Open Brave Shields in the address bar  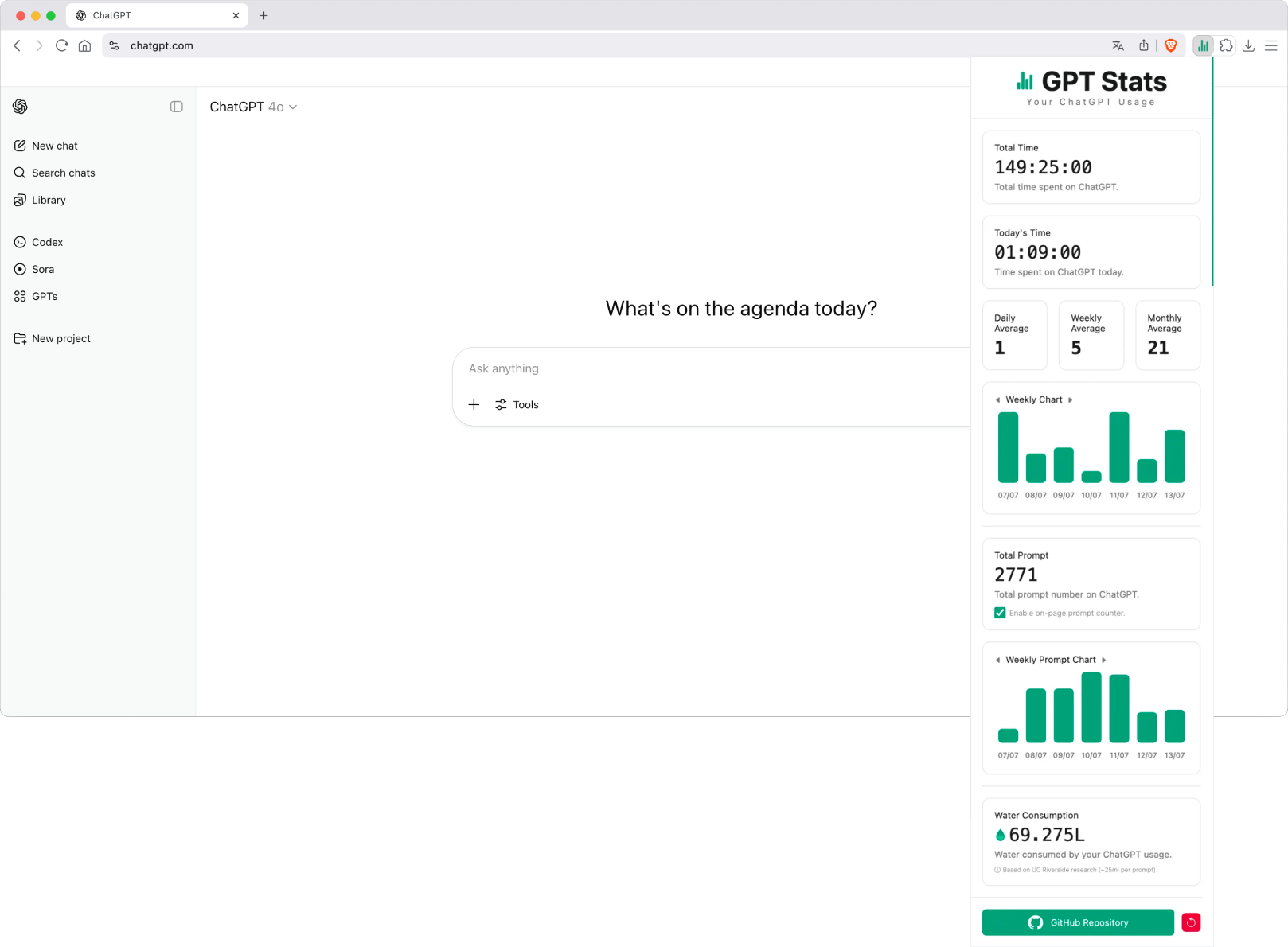click(x=1170, y=45)
